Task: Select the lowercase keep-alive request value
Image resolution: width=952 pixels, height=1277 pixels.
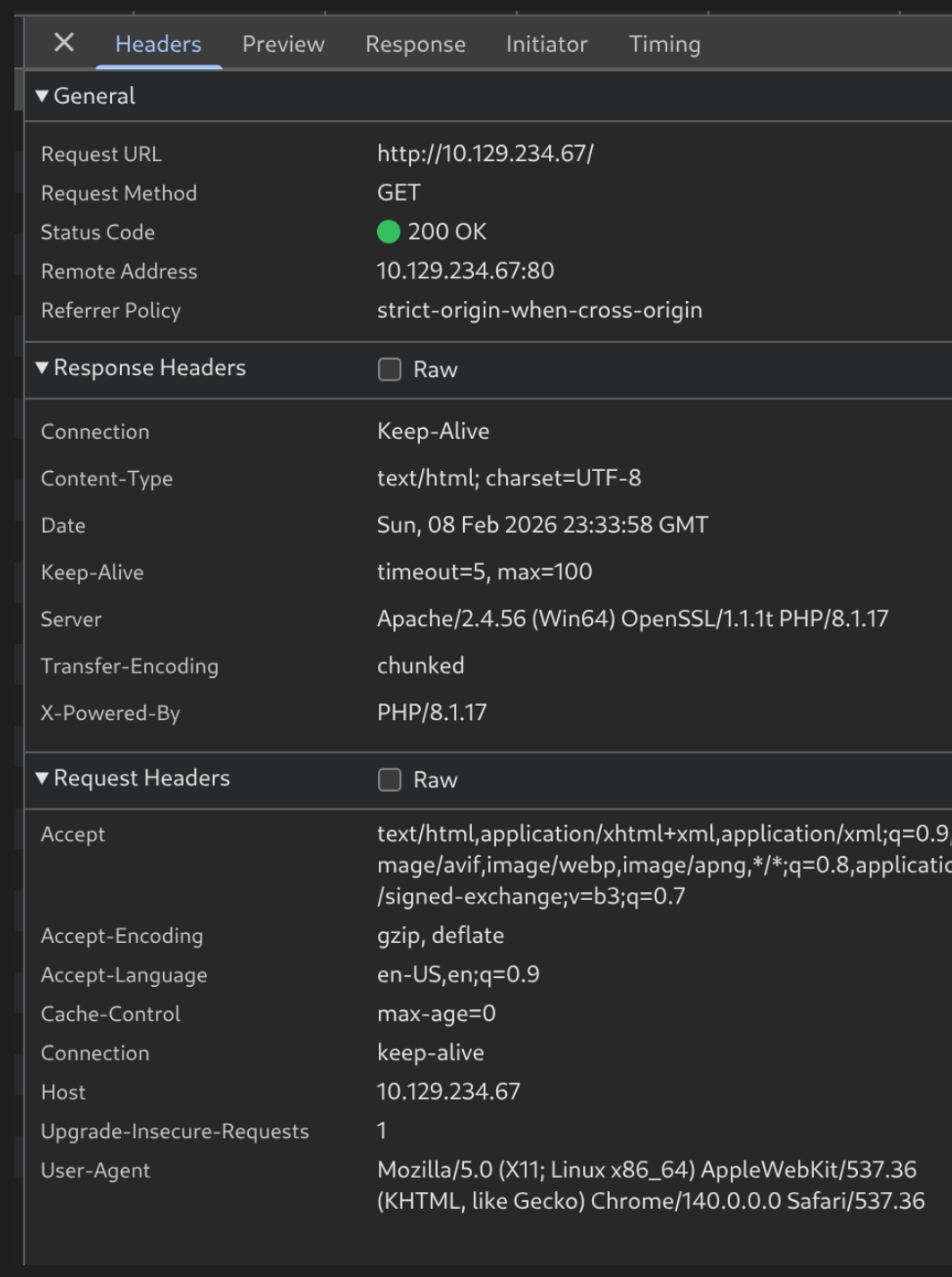Action: click(x=431, y=1053)
